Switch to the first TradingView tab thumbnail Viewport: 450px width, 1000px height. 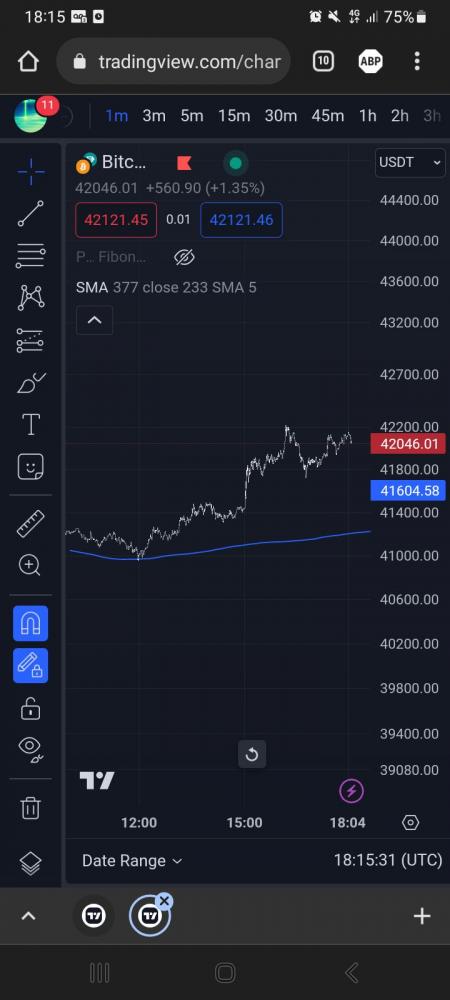point(94,916)
